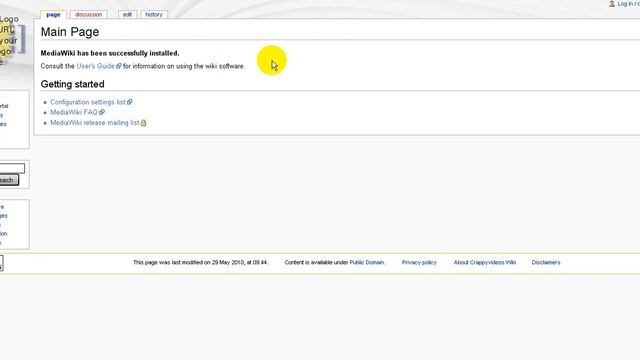640x360 pixels.
Task: Click external-link icon after MediaWiki FAQ
Action: (x=102, y=112)
